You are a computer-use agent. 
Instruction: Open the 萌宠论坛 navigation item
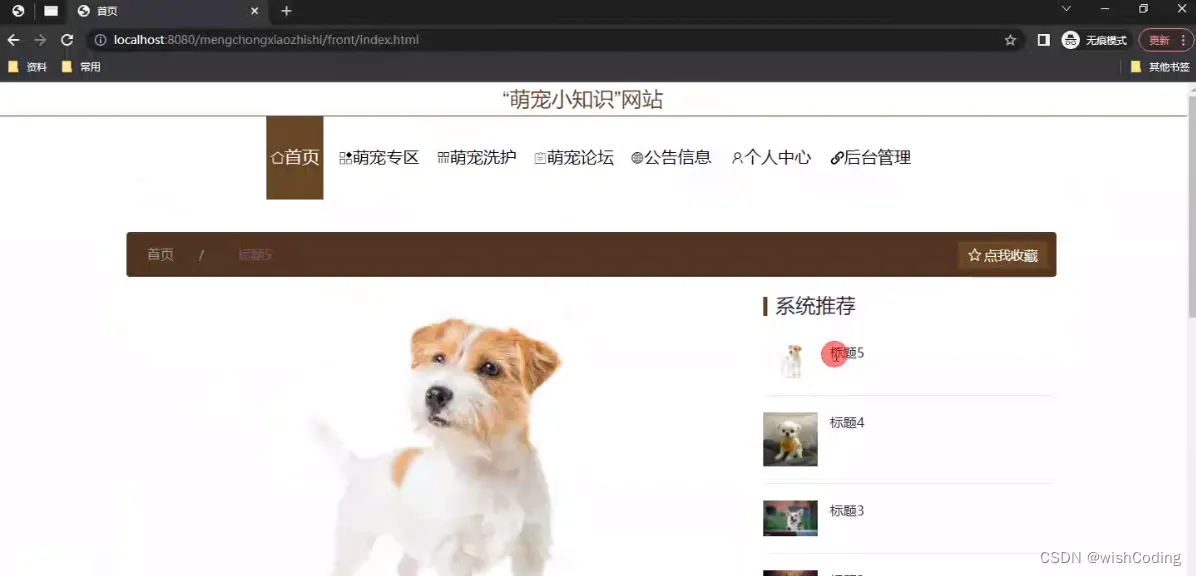574,158
